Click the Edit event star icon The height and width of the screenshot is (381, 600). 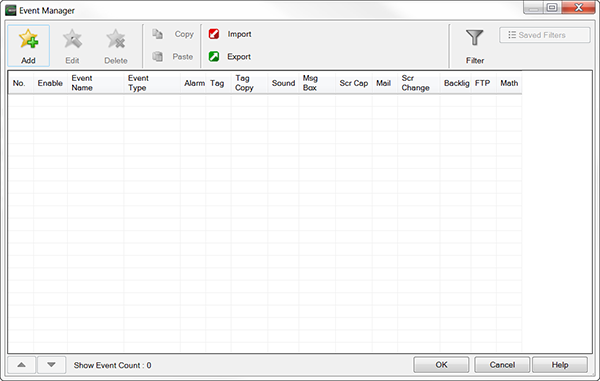(72, 39)
